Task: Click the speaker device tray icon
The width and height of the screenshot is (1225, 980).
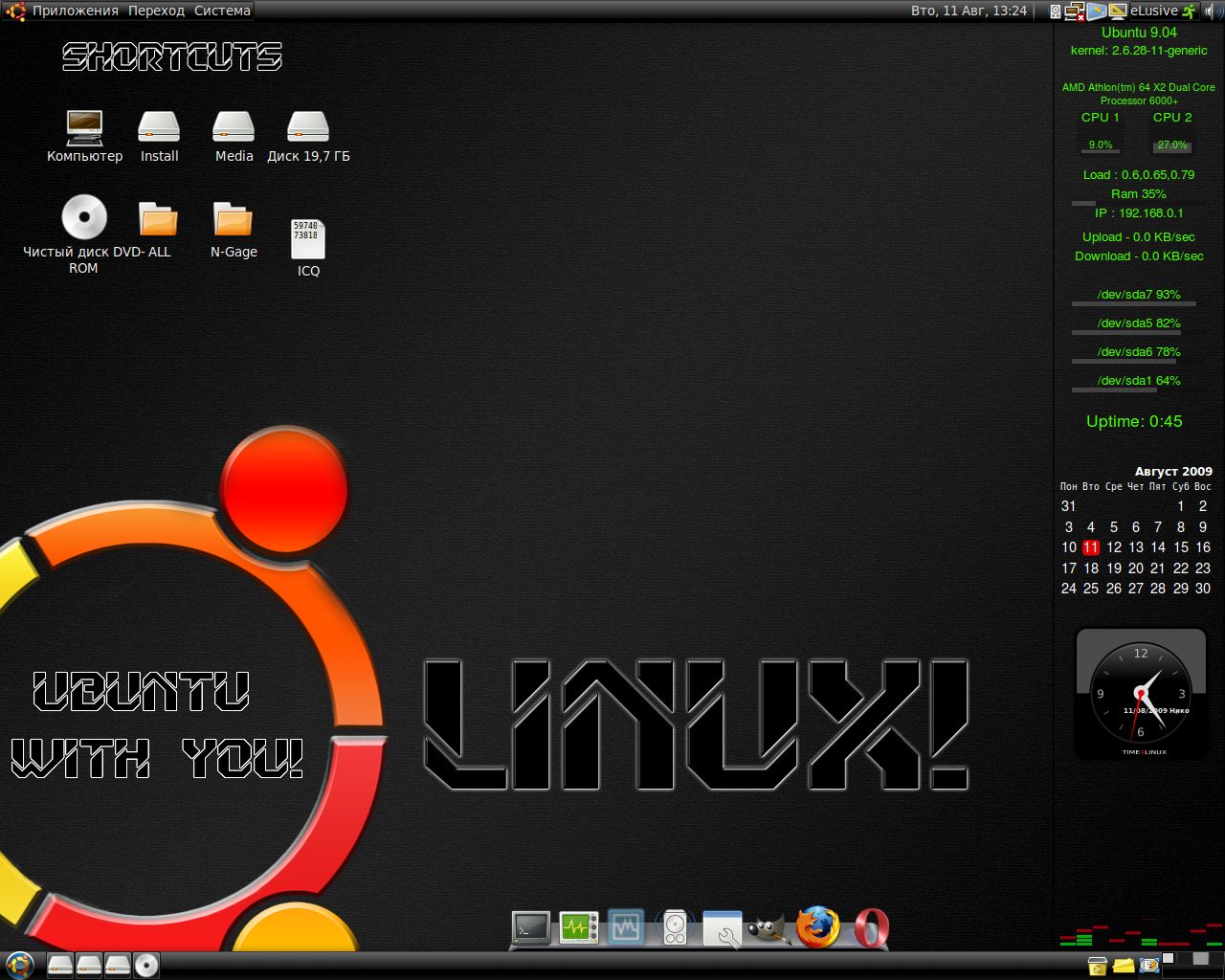Action: coord(1056,11)
